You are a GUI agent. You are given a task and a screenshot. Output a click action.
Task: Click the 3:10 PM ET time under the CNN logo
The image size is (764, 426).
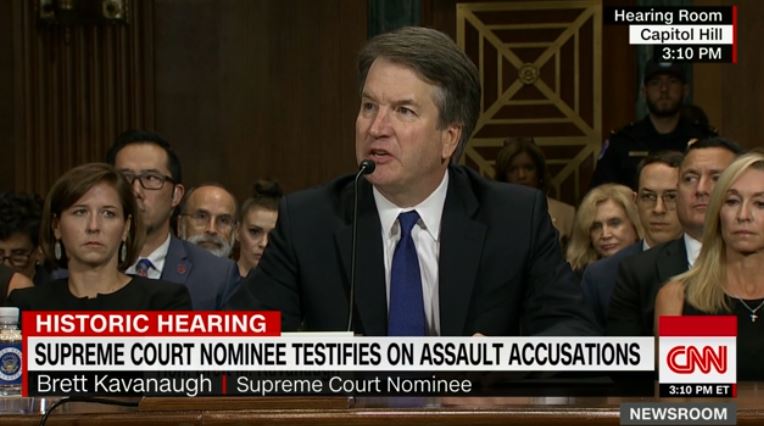(x=699, y=390)
